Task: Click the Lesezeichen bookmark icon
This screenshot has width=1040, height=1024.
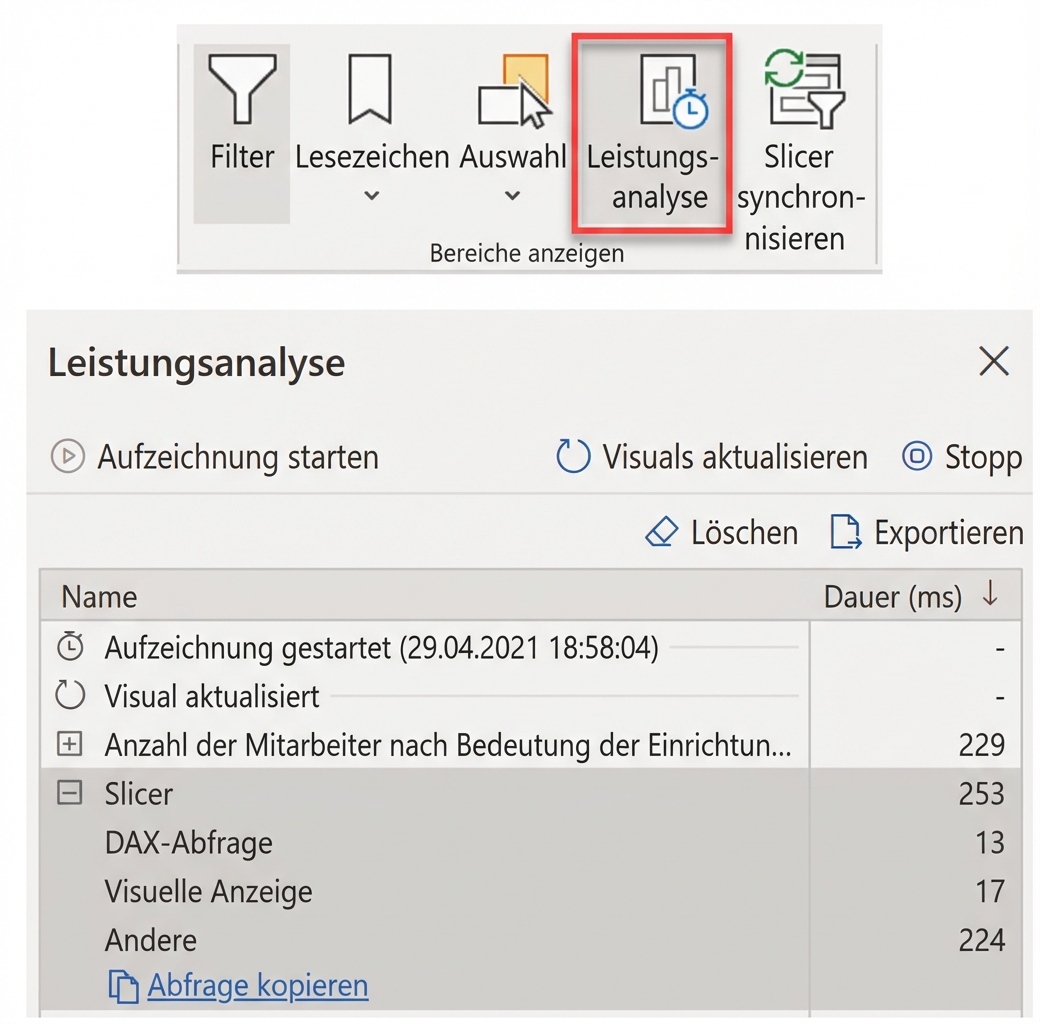Action: click(370, 90)
